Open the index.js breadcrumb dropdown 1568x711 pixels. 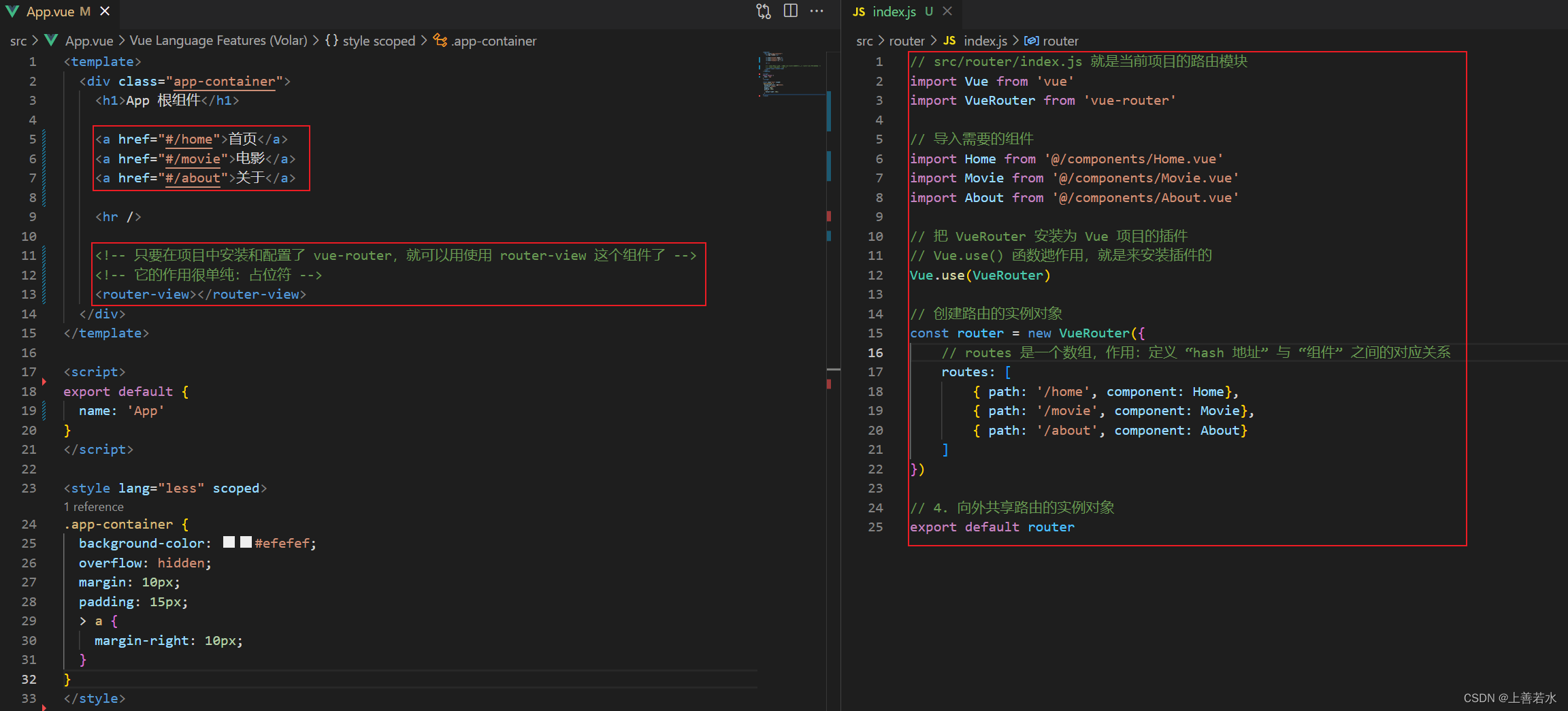click(985, 41)
